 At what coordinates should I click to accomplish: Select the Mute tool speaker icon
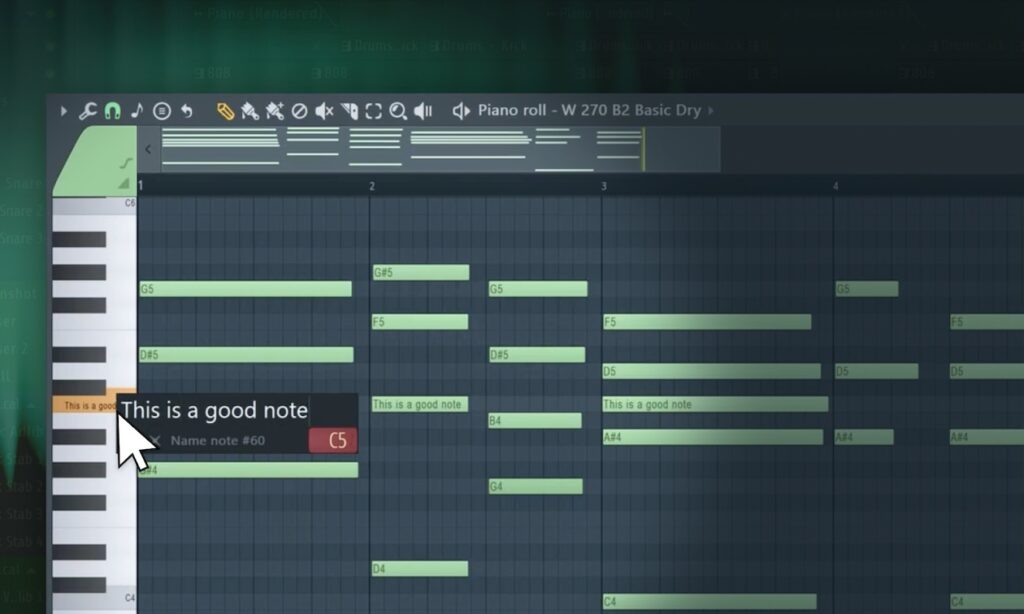tap(325, 111)
